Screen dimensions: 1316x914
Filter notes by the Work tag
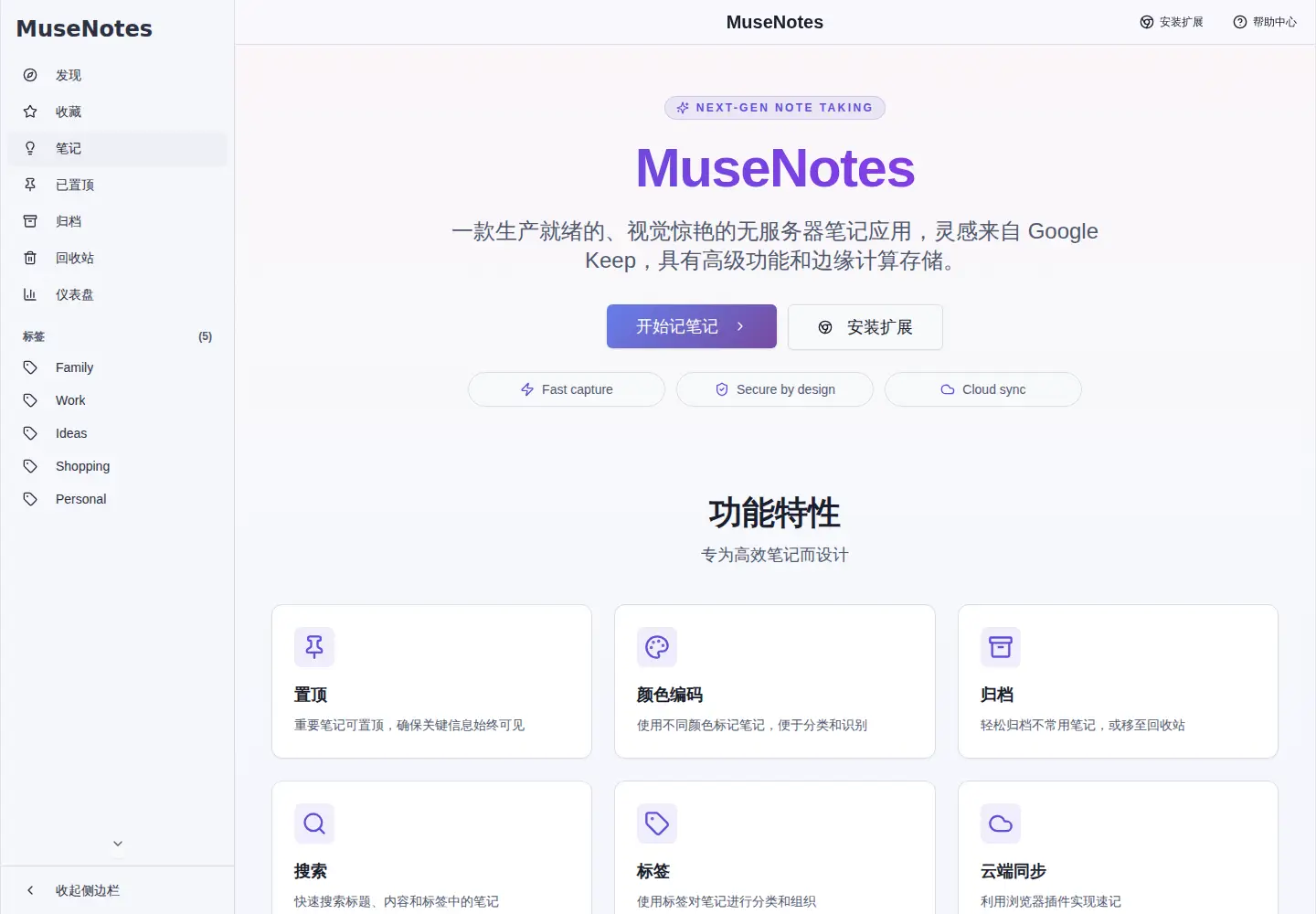tap(117, 400)
